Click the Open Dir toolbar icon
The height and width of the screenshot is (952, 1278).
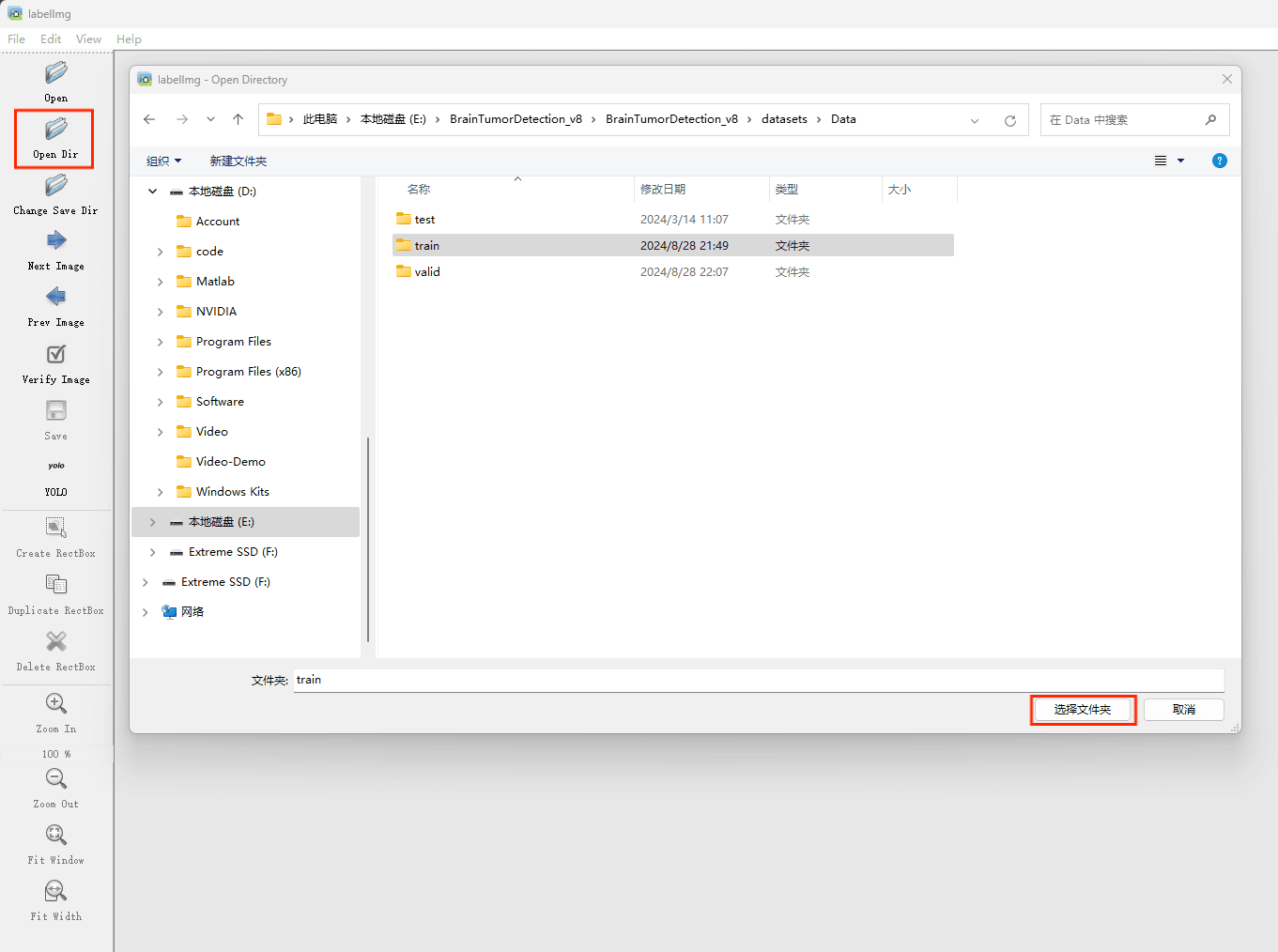point(55,129)
